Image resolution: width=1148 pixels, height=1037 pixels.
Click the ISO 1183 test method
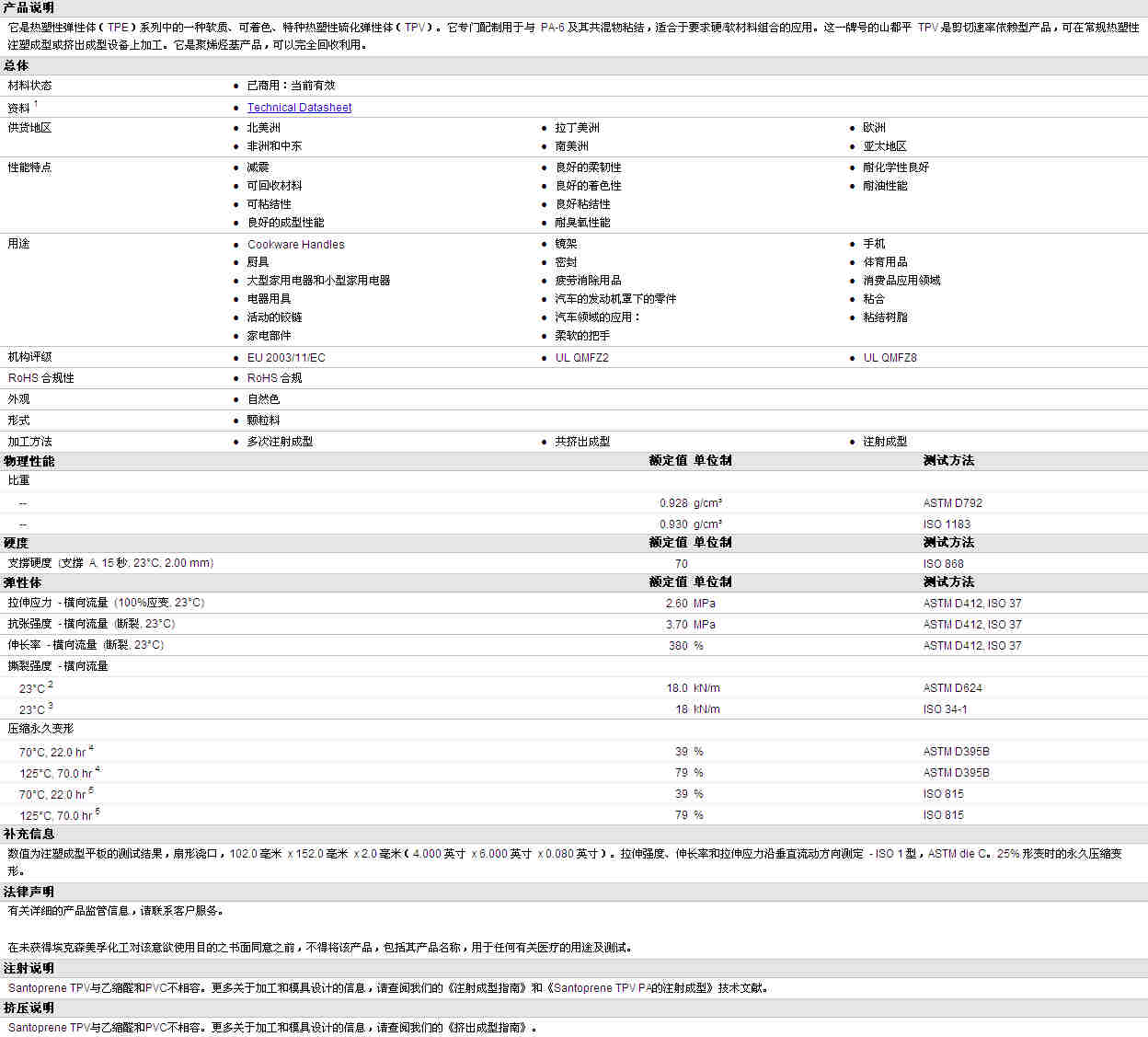[x=947, y=524]
